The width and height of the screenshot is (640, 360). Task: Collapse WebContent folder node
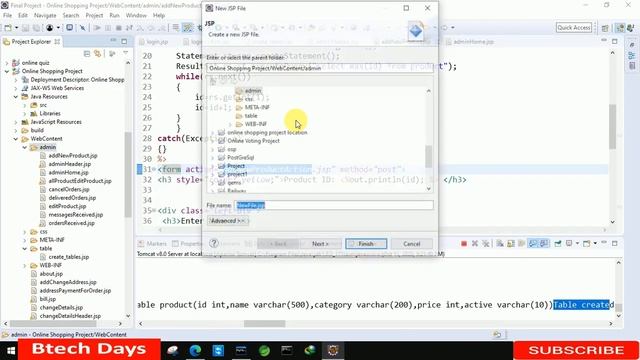16,139
